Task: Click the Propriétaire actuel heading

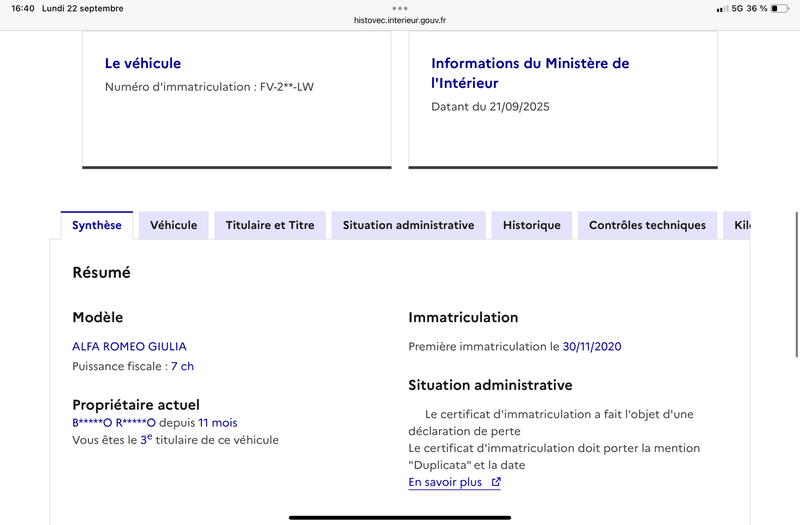Action: [136, 405]
